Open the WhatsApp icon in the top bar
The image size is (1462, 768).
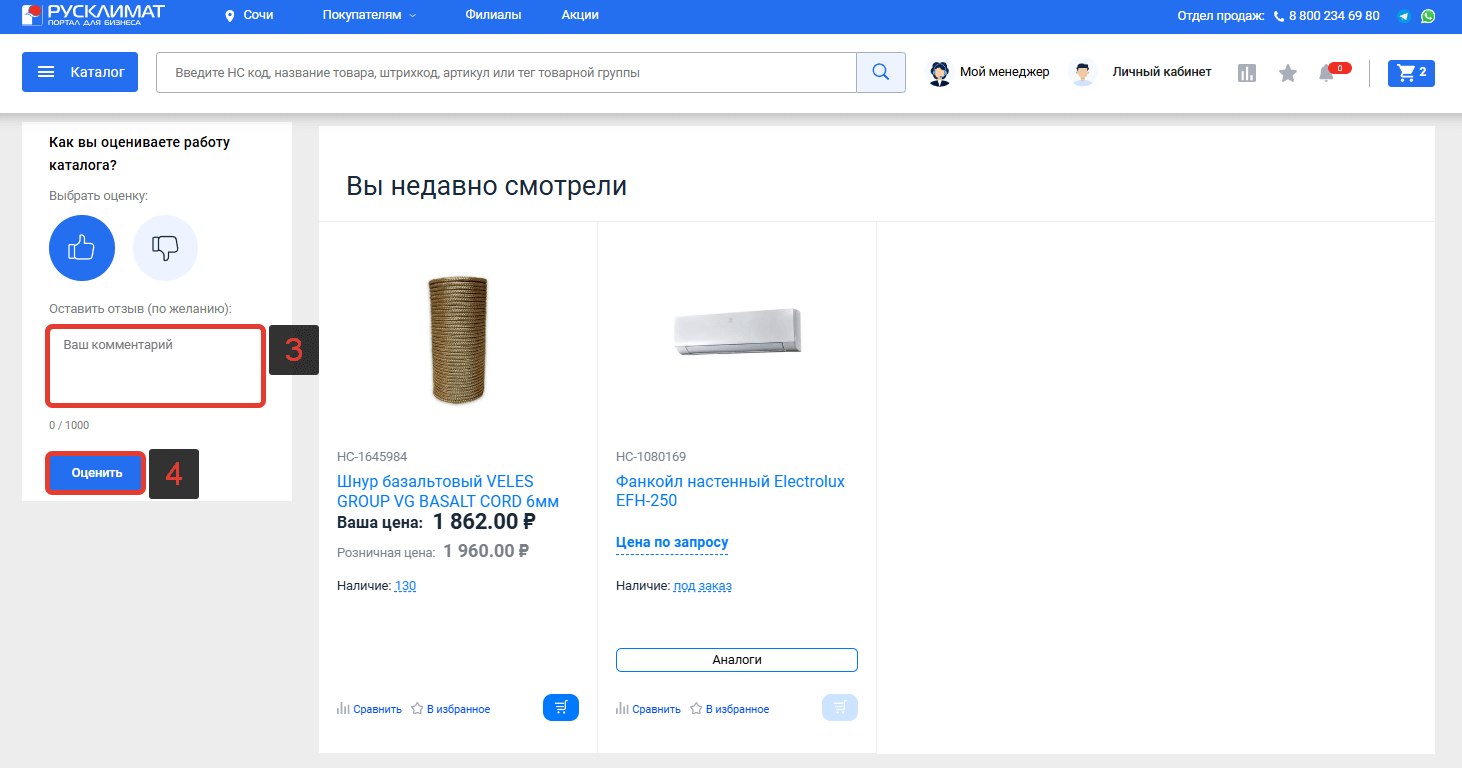click(1428, 16)
